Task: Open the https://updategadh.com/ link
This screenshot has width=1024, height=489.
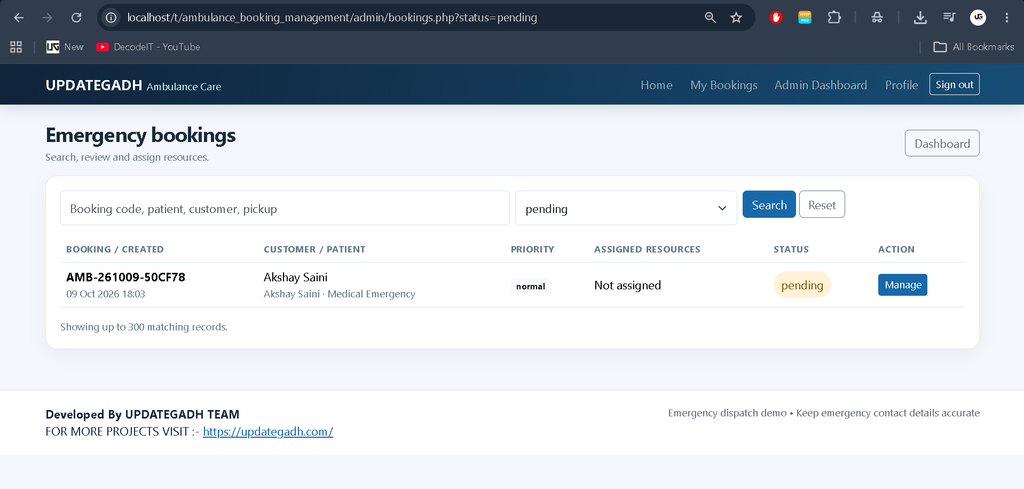Action: pos(268,432)
